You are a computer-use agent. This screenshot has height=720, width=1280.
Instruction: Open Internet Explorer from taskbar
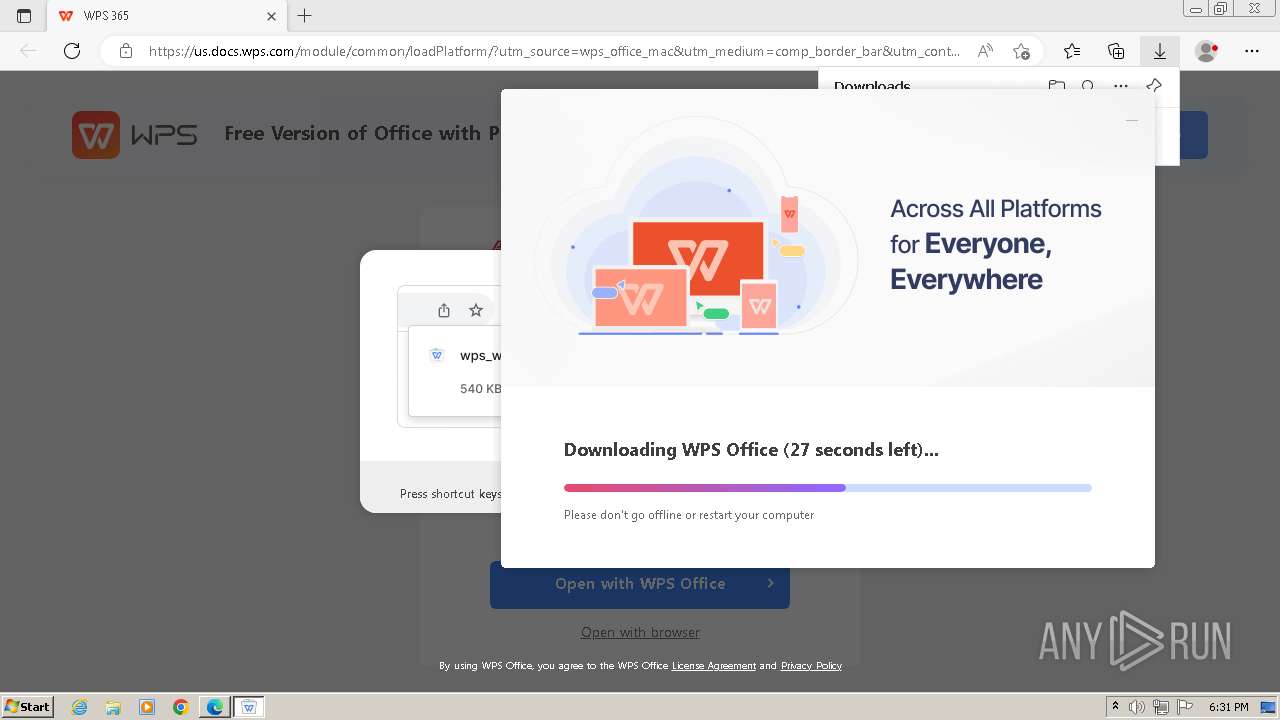[80, 707]
